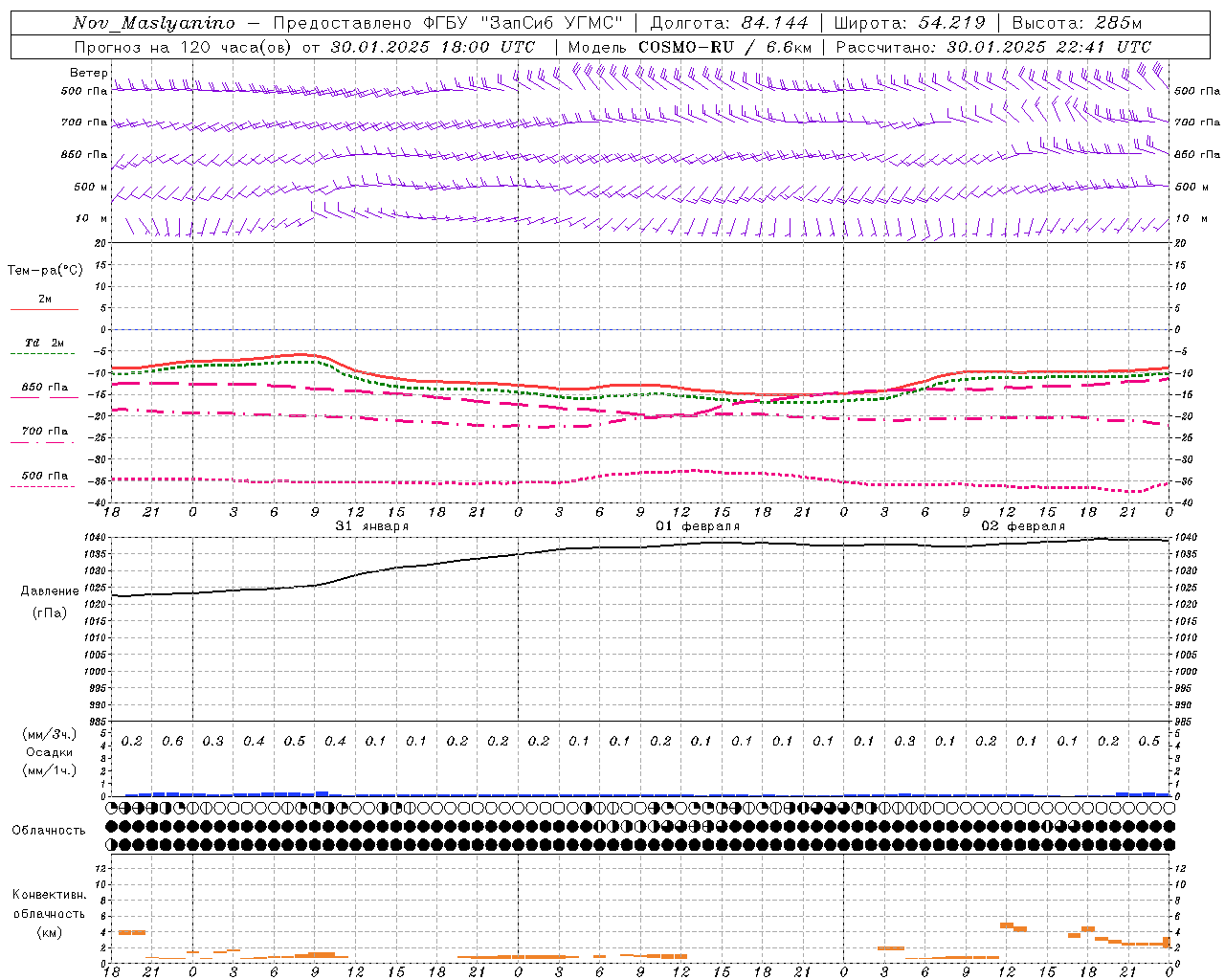Image resolution: width=1225 pixels, height=980 pixels.
Task: Click the (км) unit label under облачность
Action: click(49, 932)
